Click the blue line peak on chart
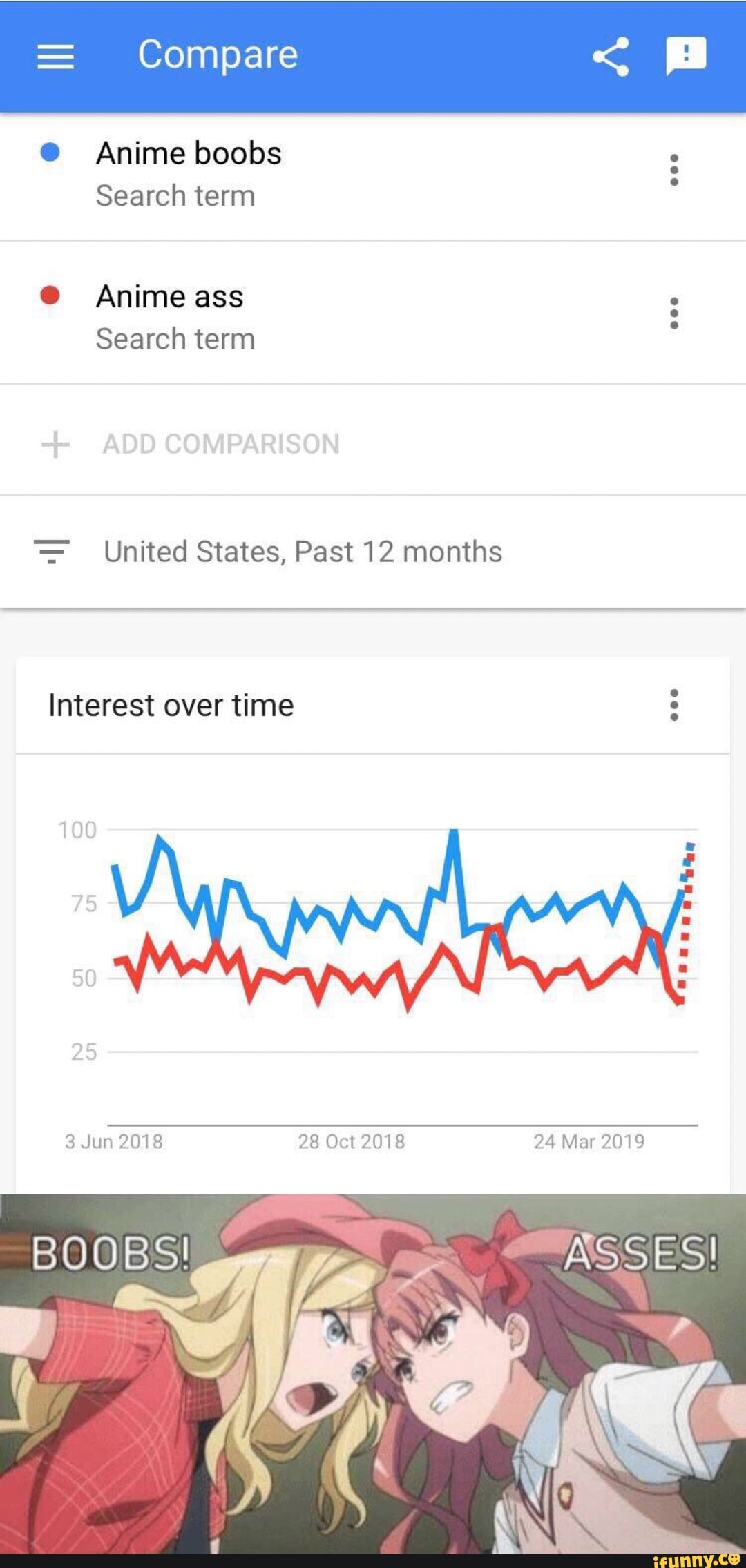This screenshot has width=746, height=1568. point(454,833)
